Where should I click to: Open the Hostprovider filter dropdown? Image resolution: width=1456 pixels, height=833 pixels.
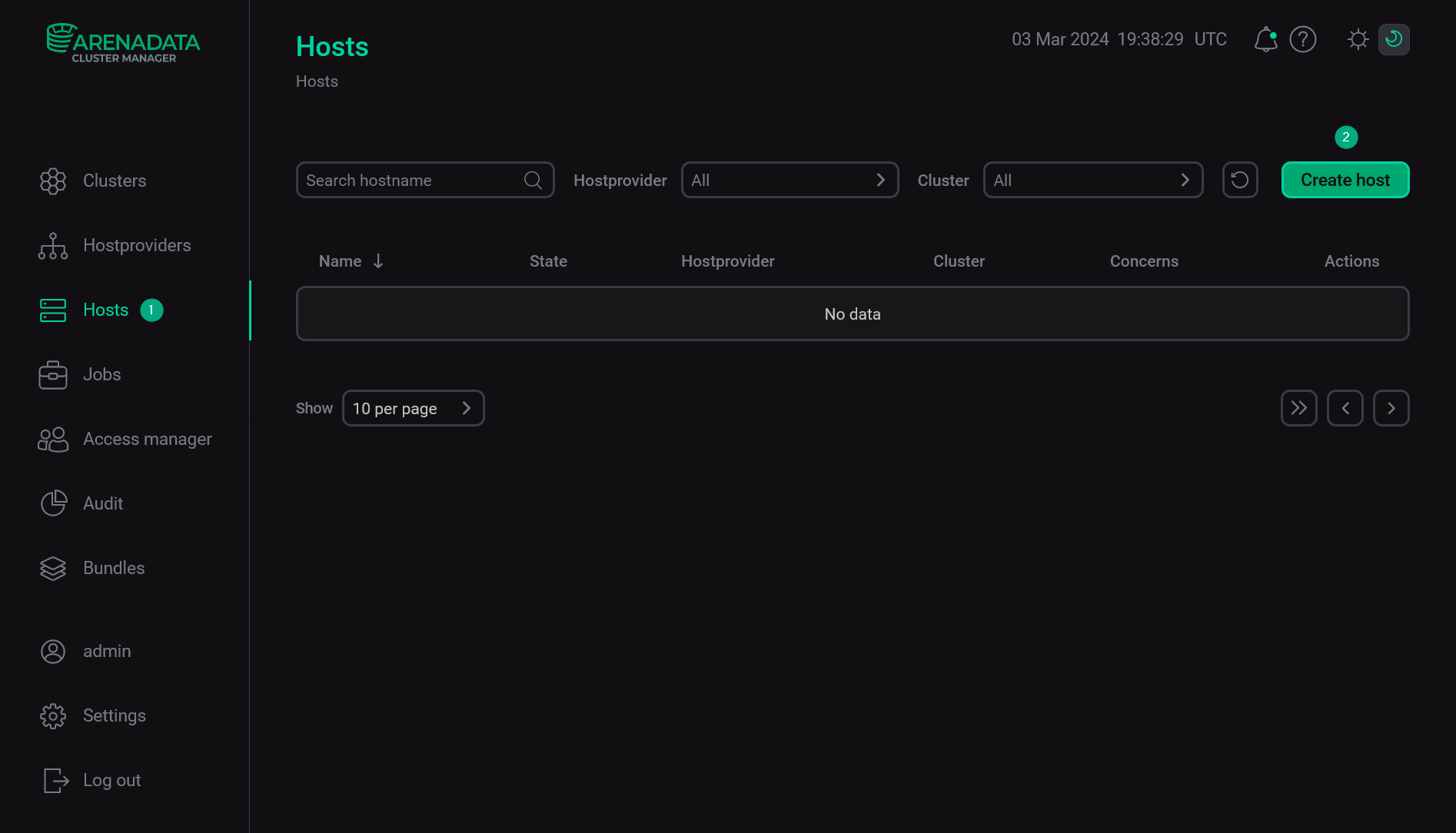point(789,180)
